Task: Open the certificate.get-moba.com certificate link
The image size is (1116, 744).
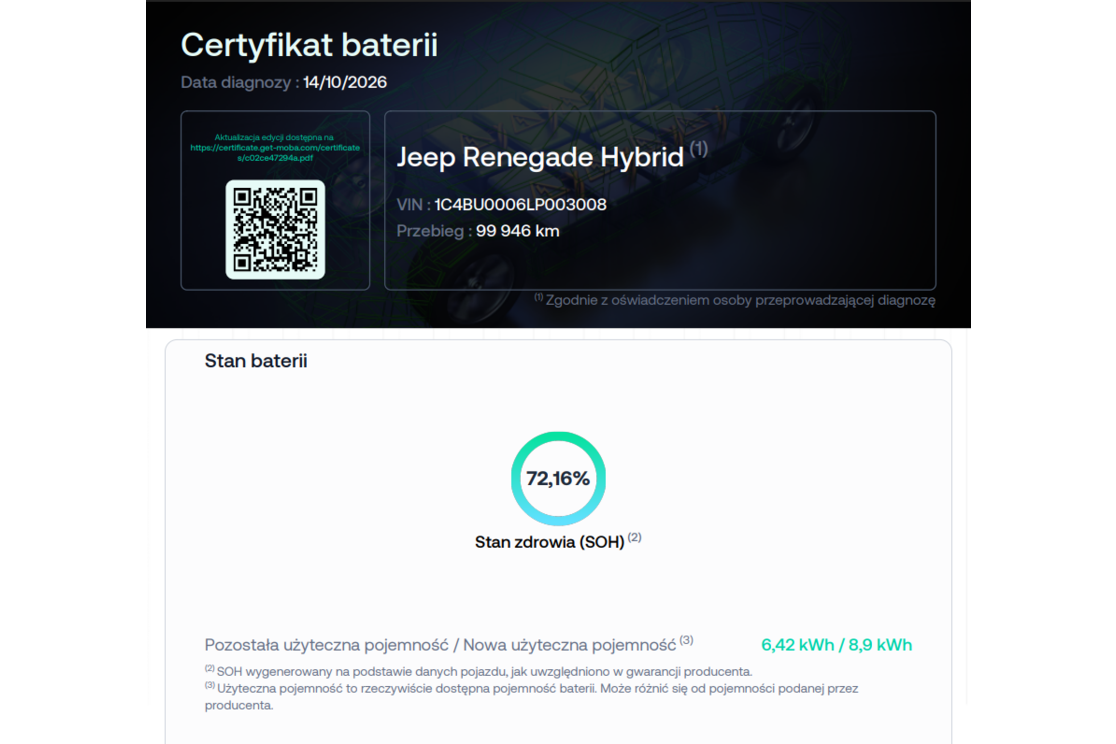Action: tap(275, 153)
